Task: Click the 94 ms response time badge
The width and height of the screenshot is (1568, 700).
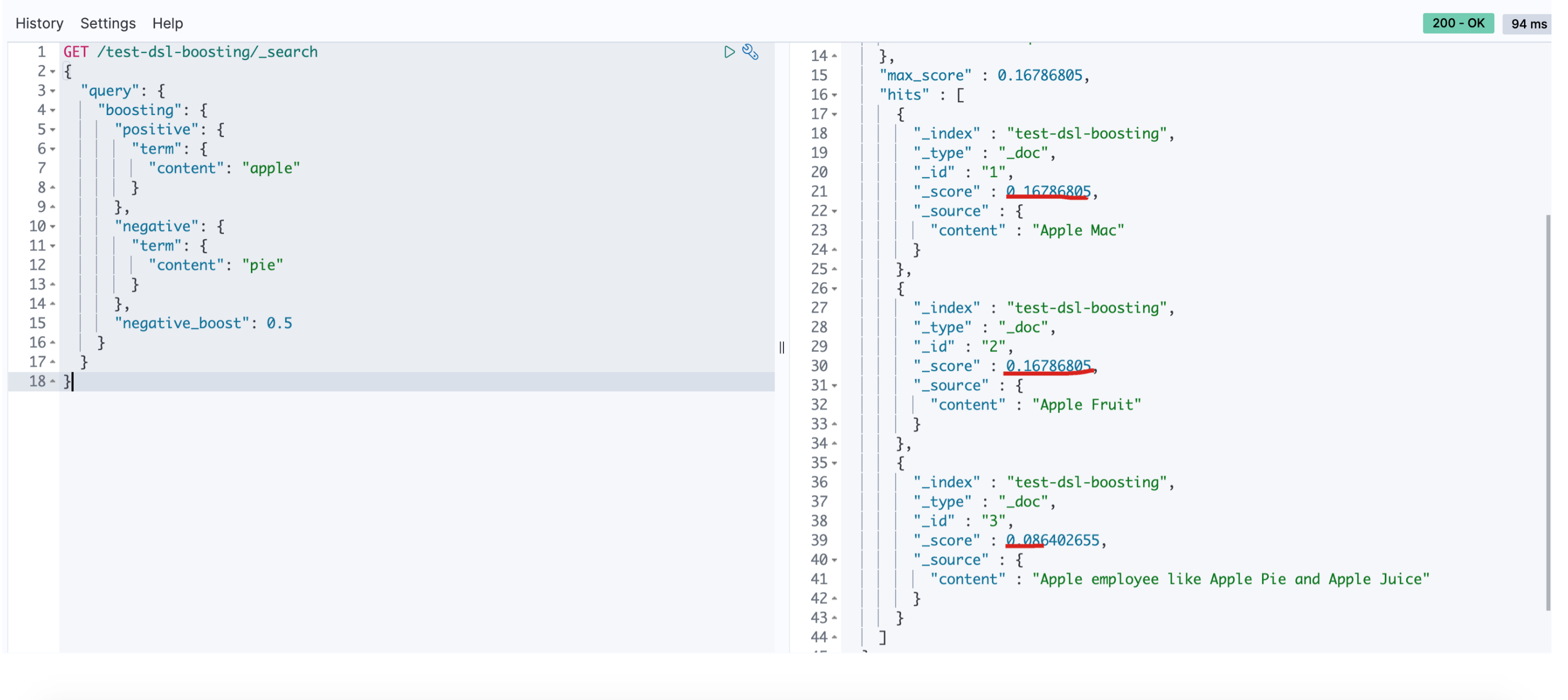Action: [1528, 24]
